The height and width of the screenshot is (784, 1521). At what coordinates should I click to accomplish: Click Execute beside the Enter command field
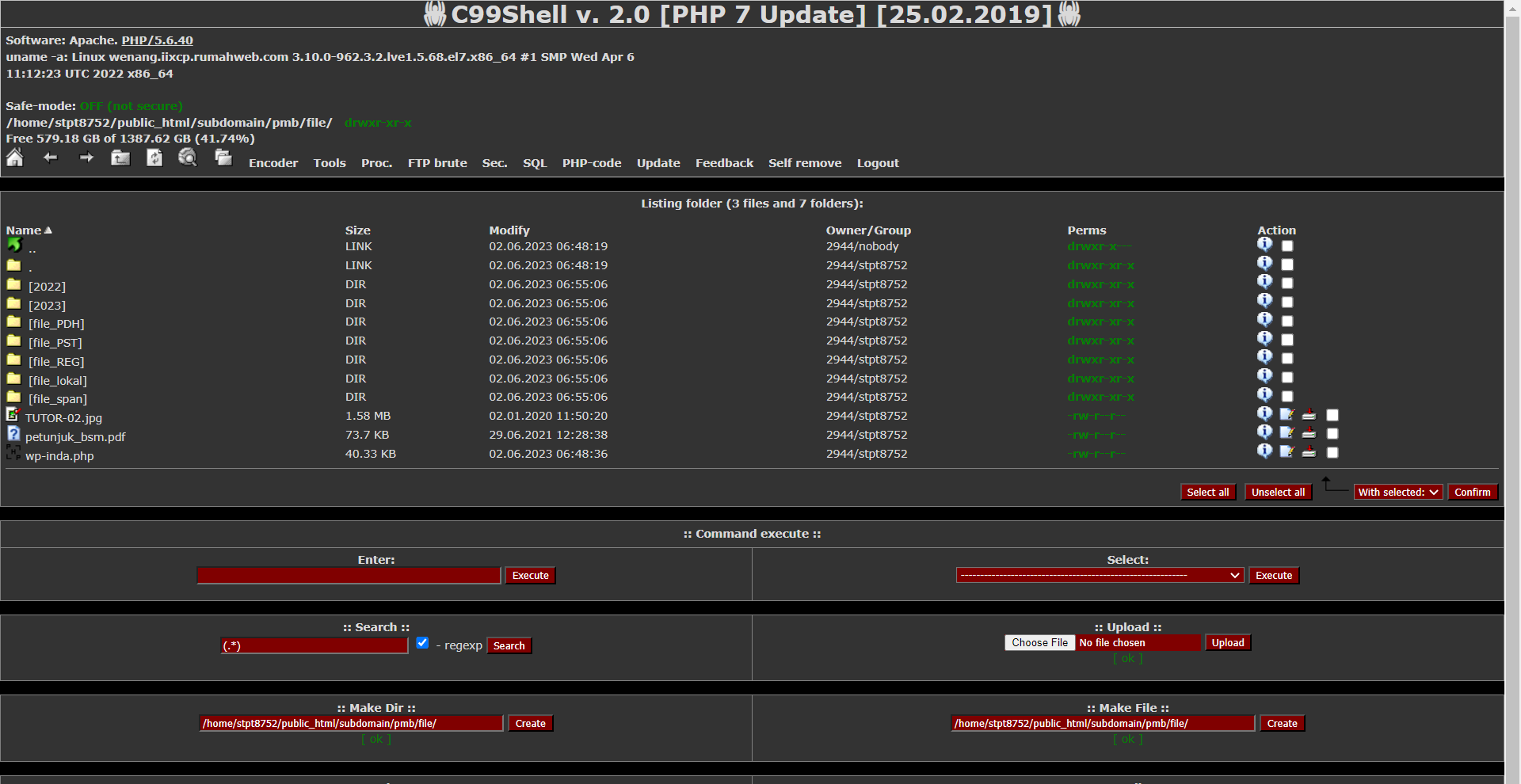tap(531, 576)
